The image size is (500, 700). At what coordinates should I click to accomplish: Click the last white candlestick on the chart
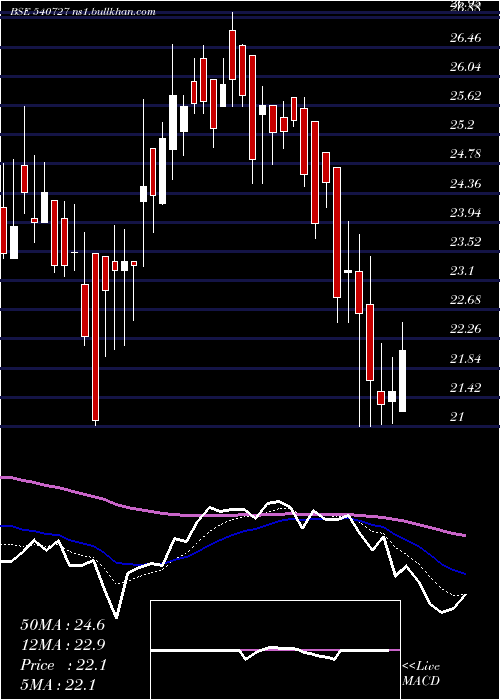click(403, 381)
